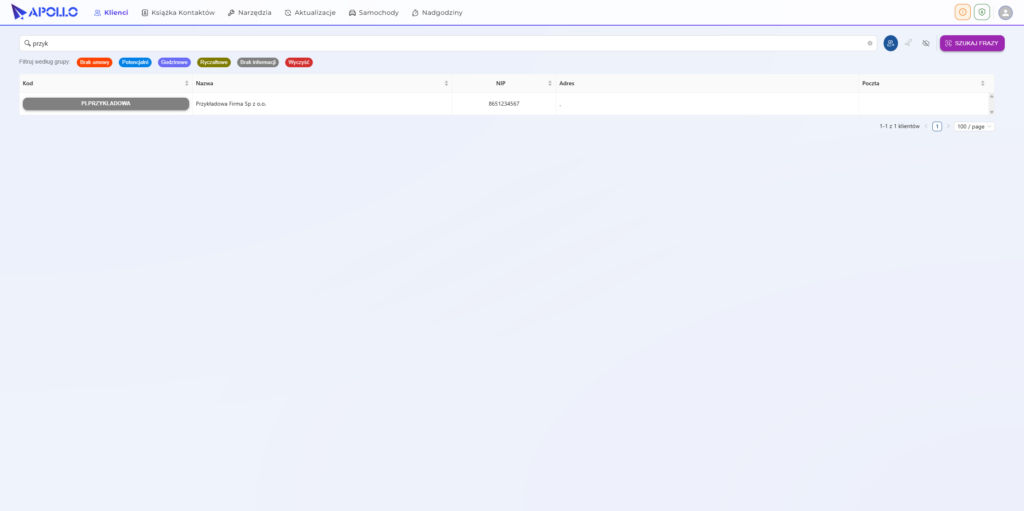Click the Apollo logo
Viewport: 1024px width, 511px height.
44,12
